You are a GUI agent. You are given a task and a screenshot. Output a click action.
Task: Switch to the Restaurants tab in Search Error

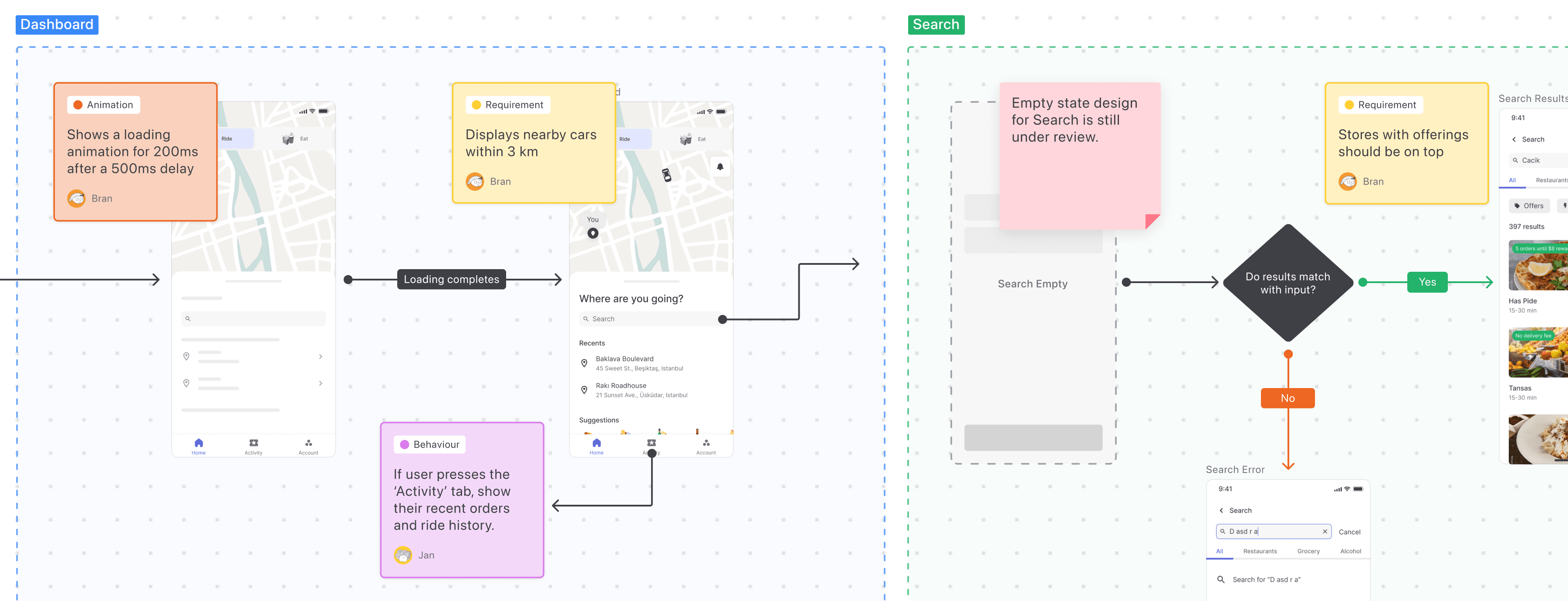pos(1259,552)
